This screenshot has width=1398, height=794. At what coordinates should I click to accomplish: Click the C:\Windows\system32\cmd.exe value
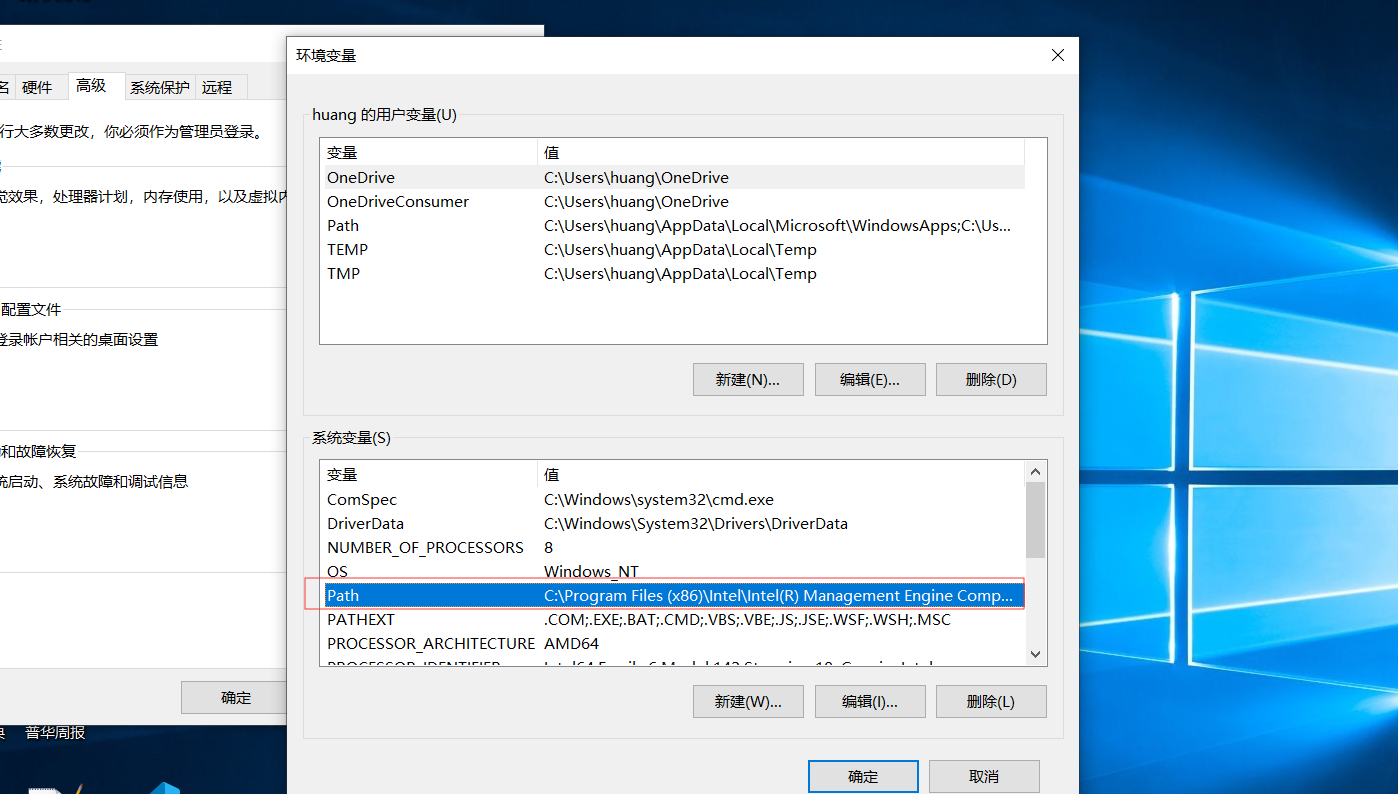pyautogui.click(x=659, y=500)
